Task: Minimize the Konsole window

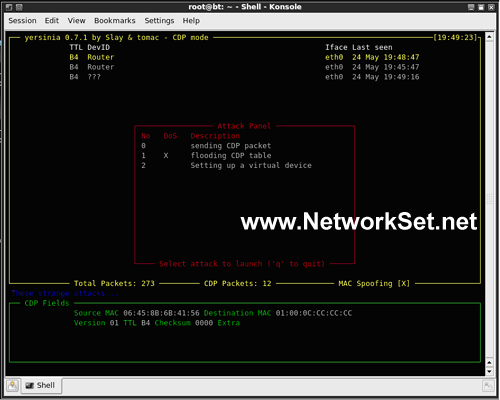Action: pos(471,7)
